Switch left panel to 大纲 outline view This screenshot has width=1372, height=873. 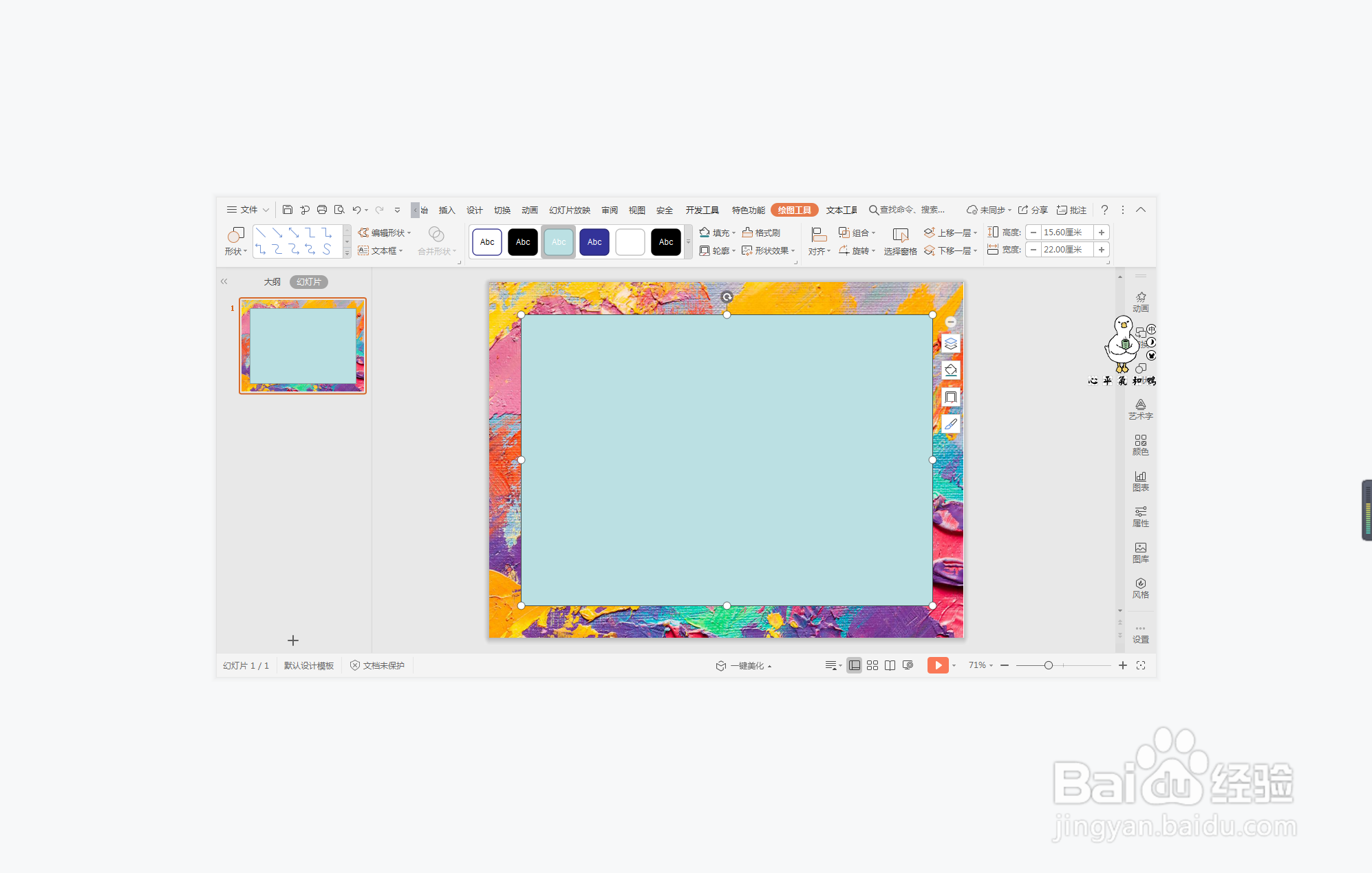pos(272,282)
